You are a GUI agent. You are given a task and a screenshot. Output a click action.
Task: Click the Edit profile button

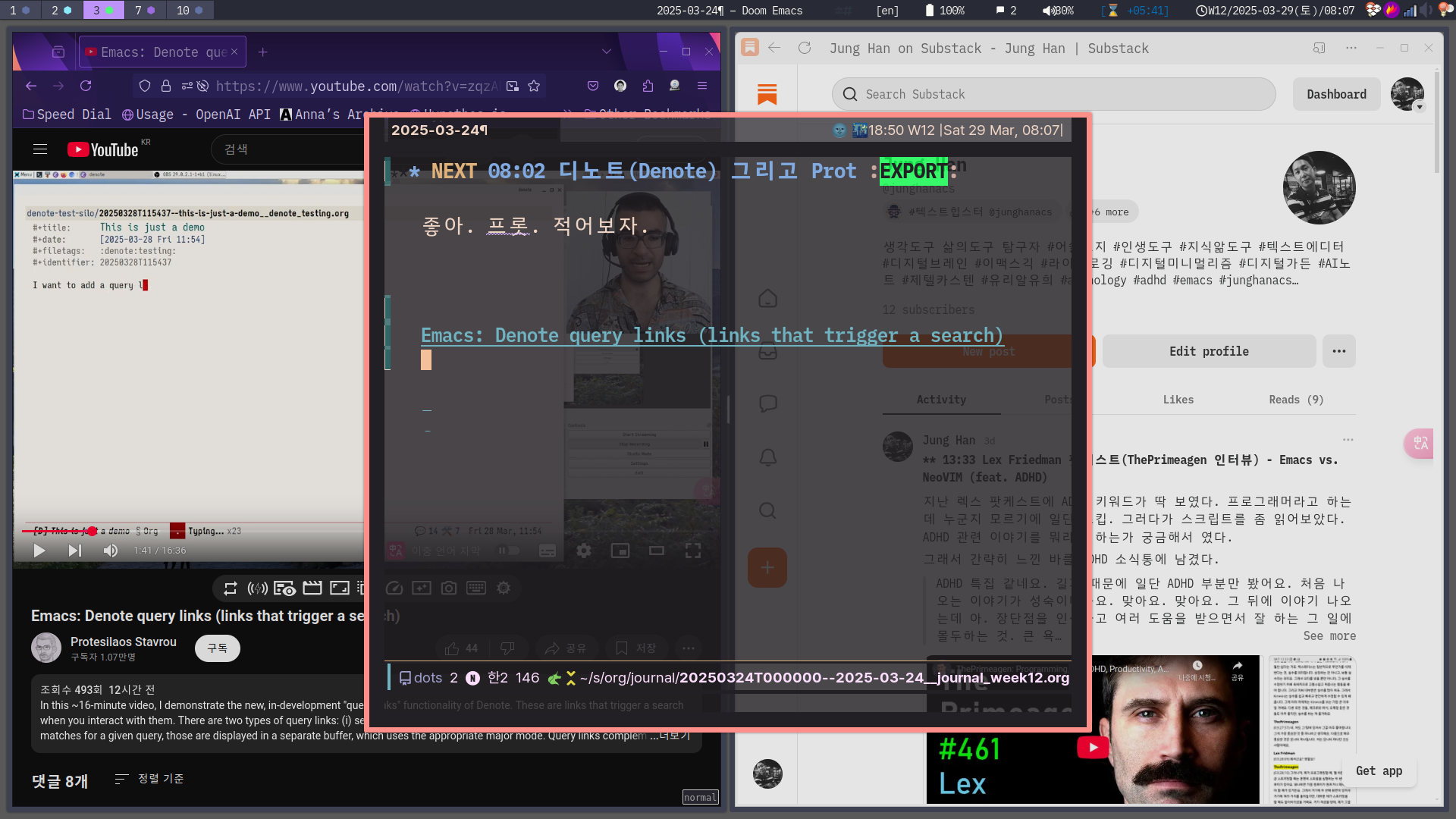(1209, 351)
